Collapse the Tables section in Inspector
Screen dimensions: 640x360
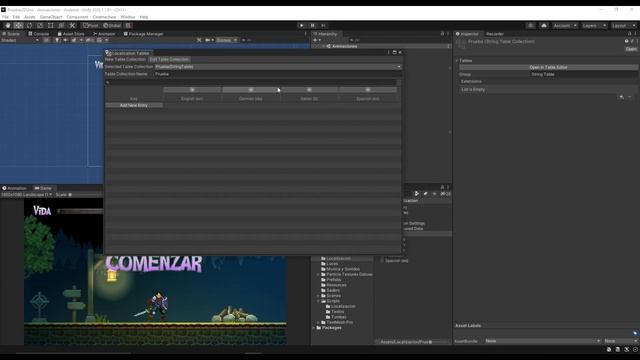pos(457,60)
